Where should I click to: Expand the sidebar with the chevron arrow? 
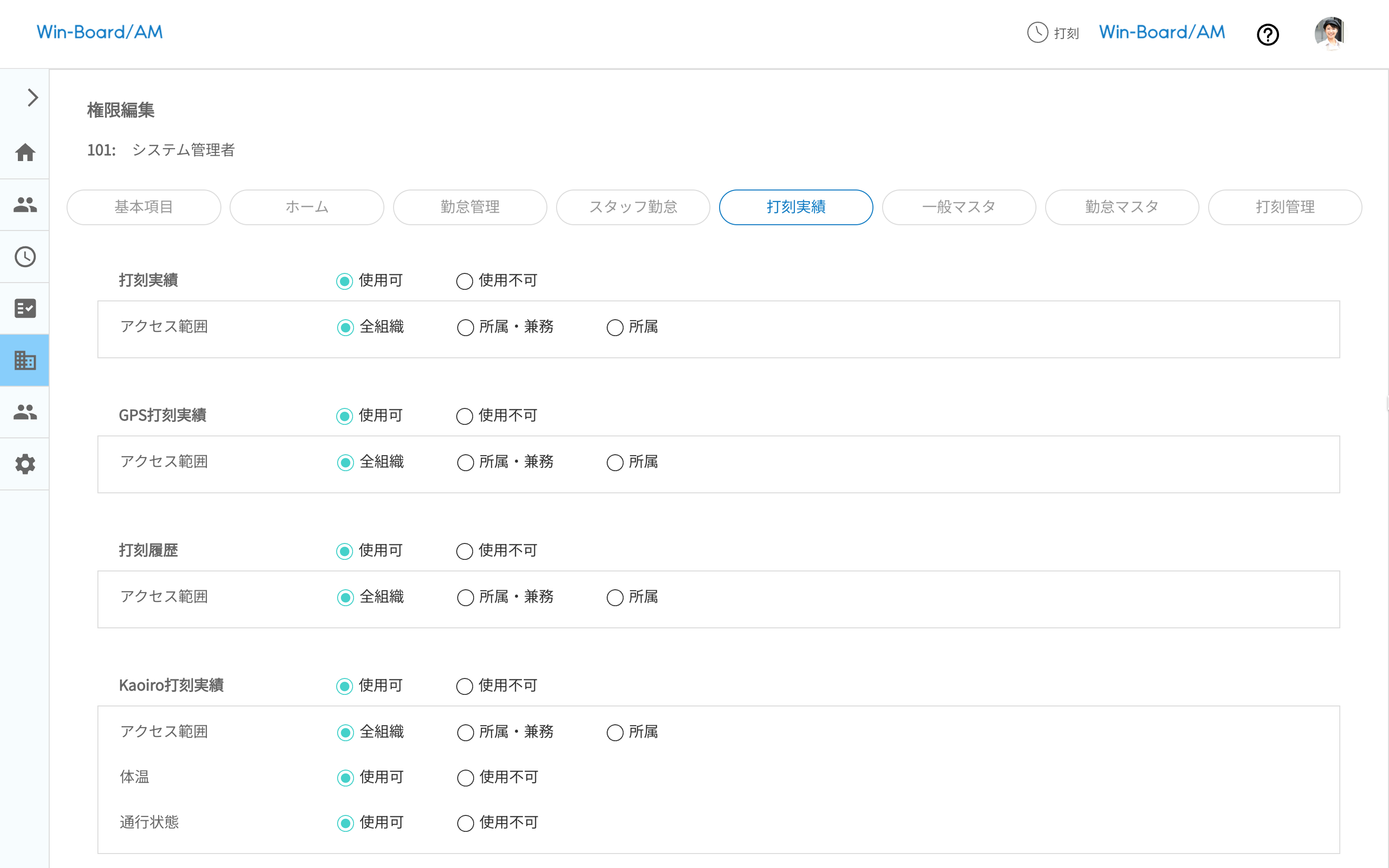[x=32, y=97]
